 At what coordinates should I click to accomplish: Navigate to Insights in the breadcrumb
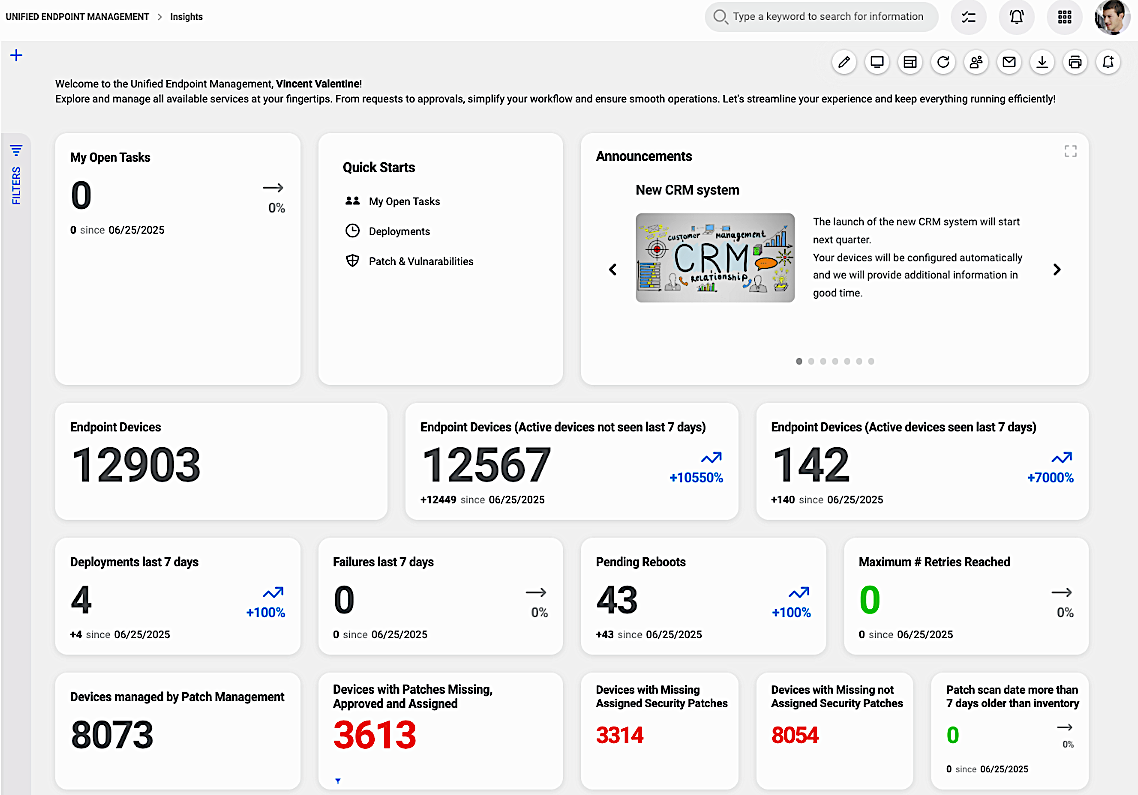coord(186,17)
